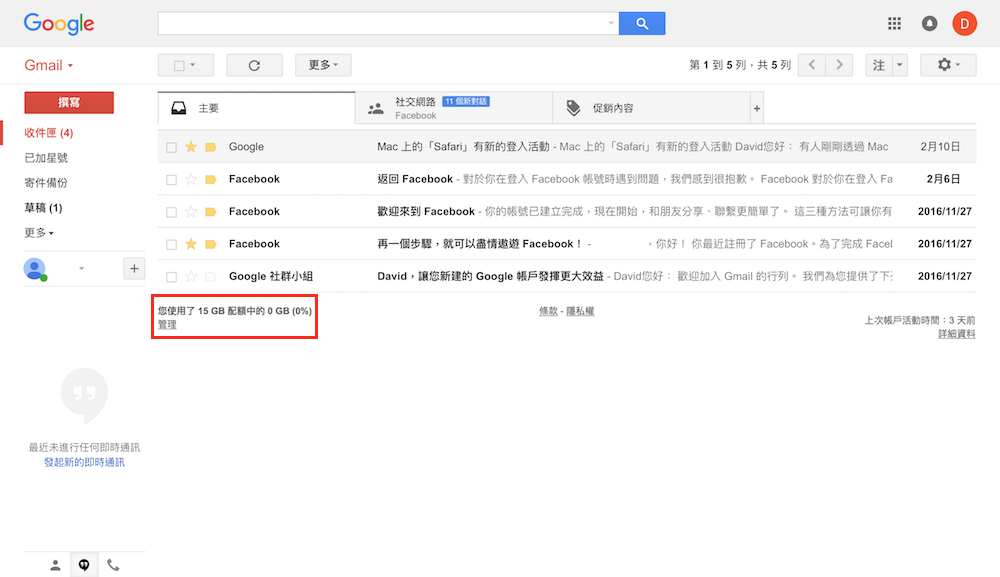Click the Google logo
This screenshot has height=577, width=1000.
tap(59, 24)
